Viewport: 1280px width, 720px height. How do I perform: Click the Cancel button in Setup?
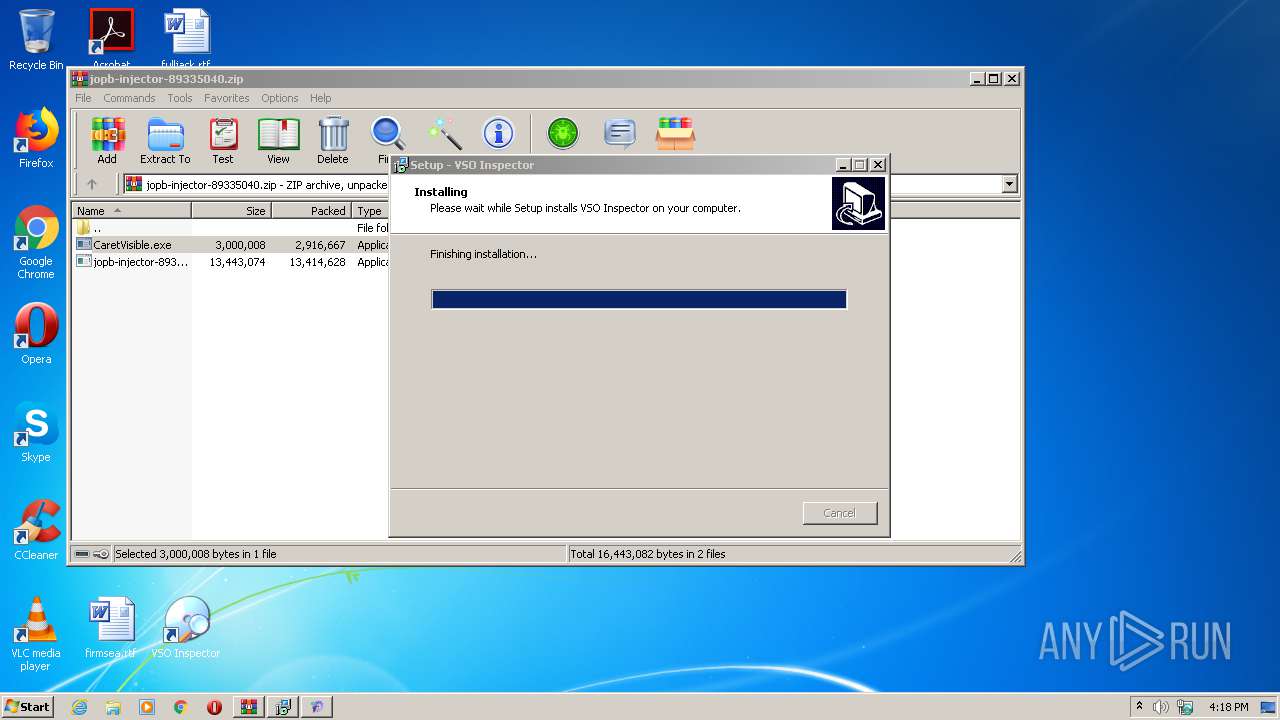tap(839, 513)
